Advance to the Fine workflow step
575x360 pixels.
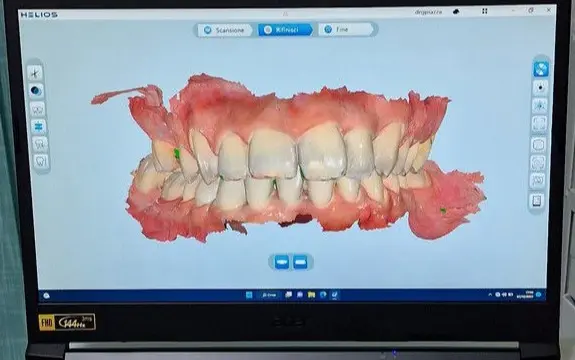click(x=345, y=29)
